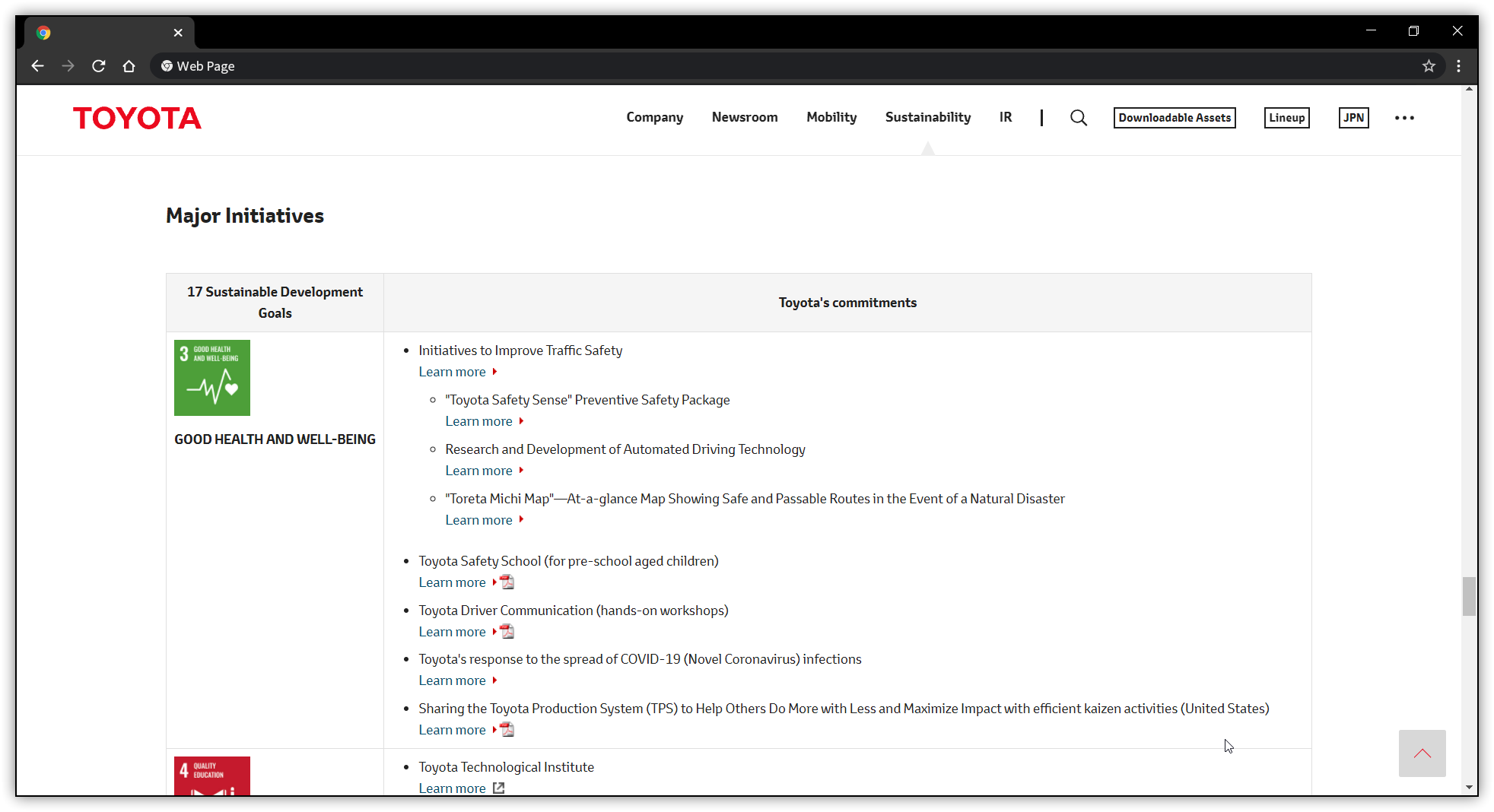Minimize the browser window

1371,30
